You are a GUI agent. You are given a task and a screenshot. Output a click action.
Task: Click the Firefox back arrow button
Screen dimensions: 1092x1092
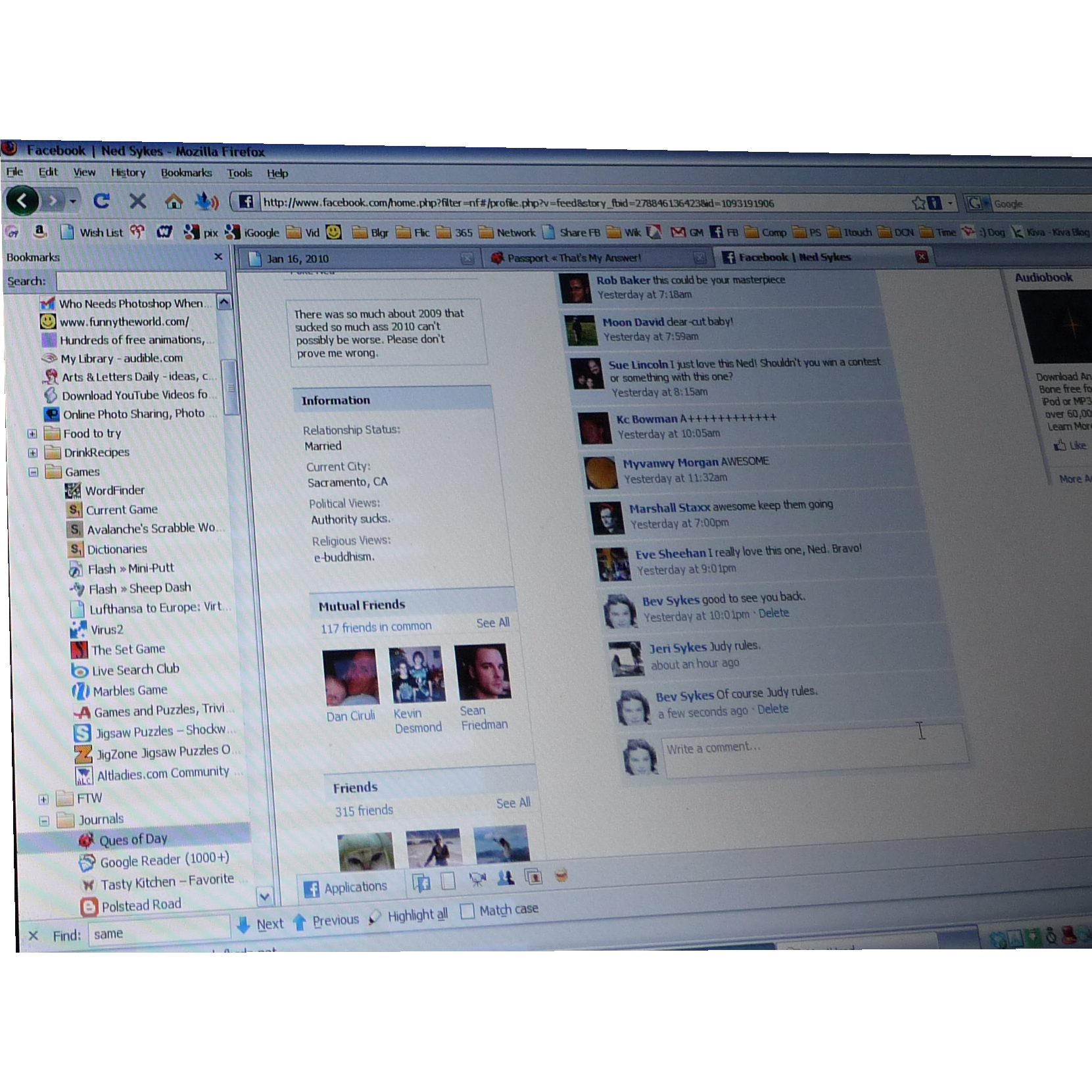[22, 200]
